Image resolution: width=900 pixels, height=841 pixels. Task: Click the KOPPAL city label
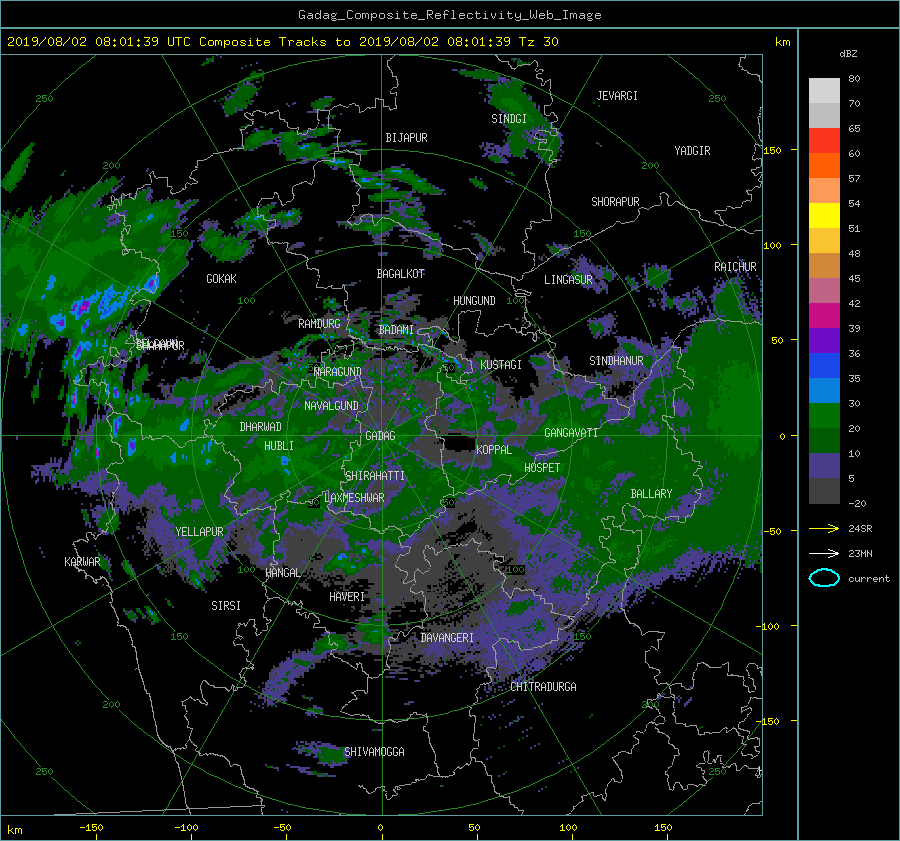[x=494, y=450]
